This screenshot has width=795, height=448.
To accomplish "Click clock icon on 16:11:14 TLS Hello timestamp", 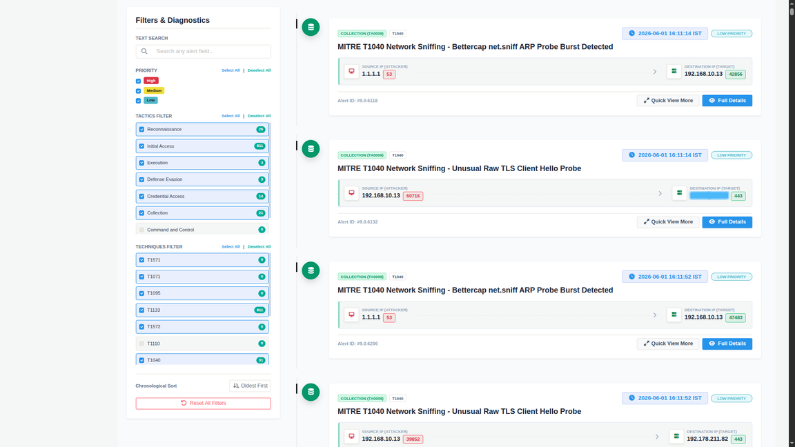I will point(632,155).
